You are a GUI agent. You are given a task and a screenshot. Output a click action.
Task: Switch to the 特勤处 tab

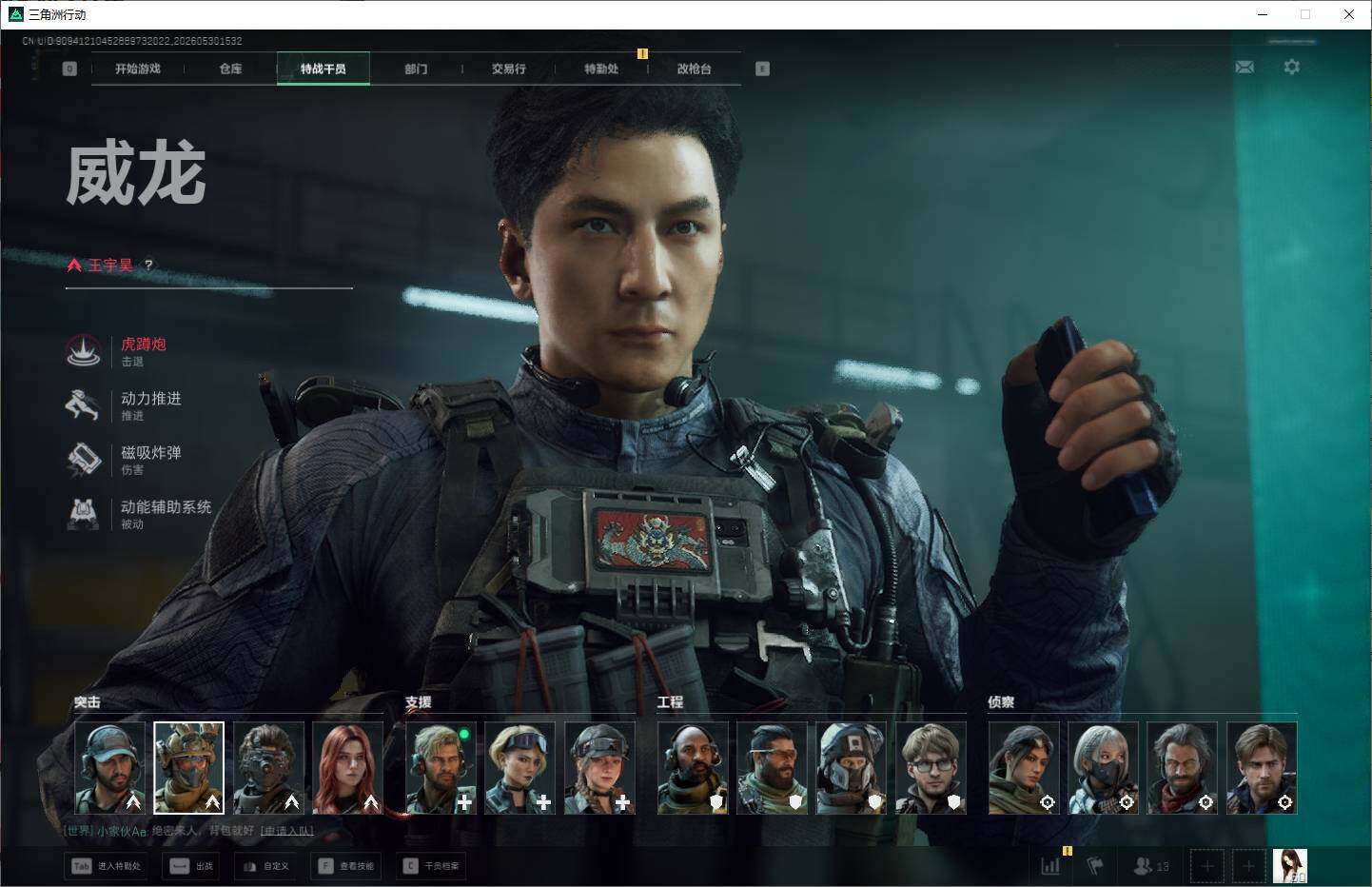point(601,69)
